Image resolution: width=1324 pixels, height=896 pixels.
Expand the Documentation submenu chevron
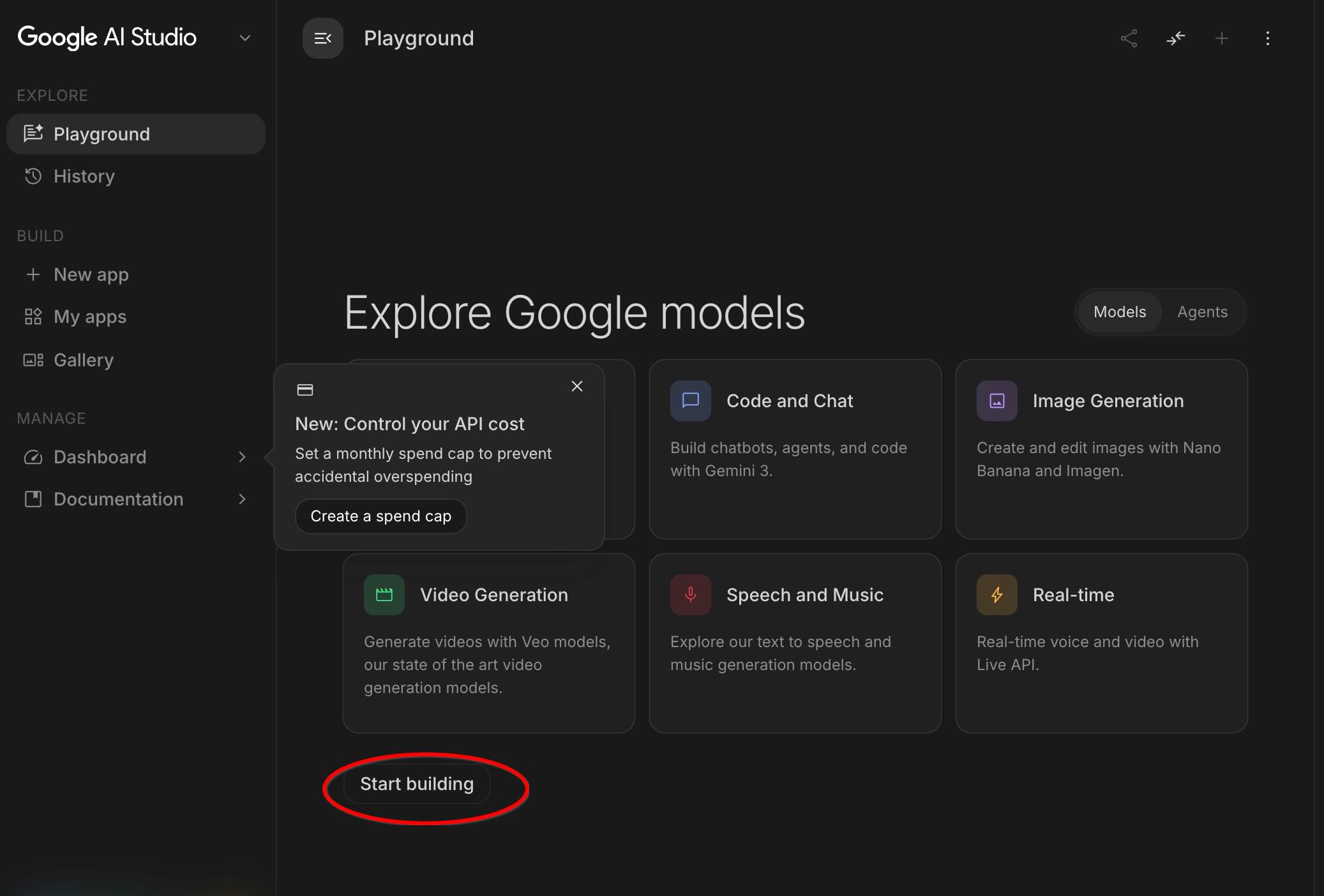point(242,499)
